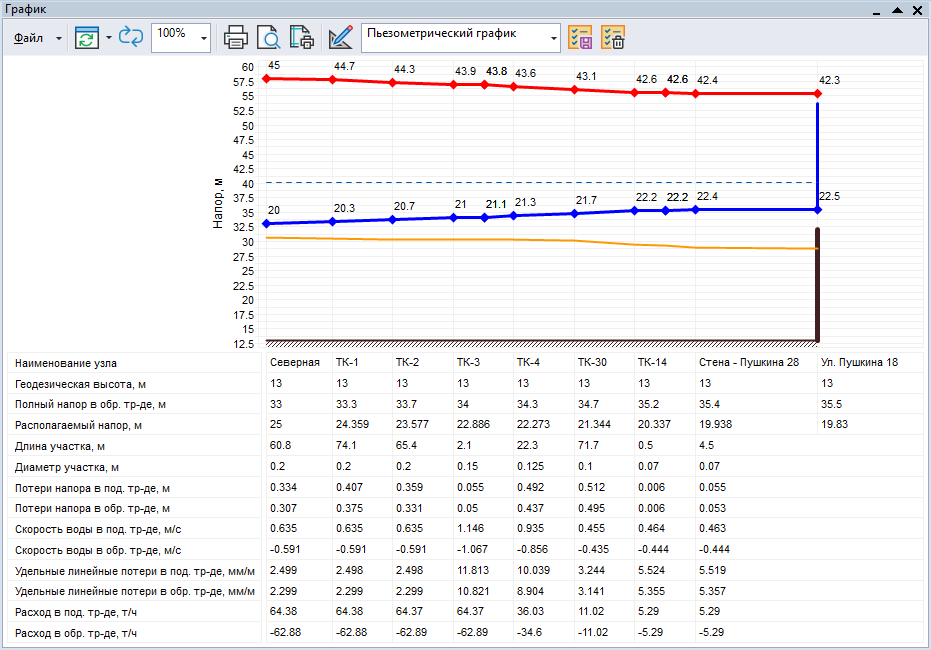Image resolution: width=931 pixels, height=650 pixels.
Task: Pin the График panel with up arrow
Action: (x=898, y=9)
